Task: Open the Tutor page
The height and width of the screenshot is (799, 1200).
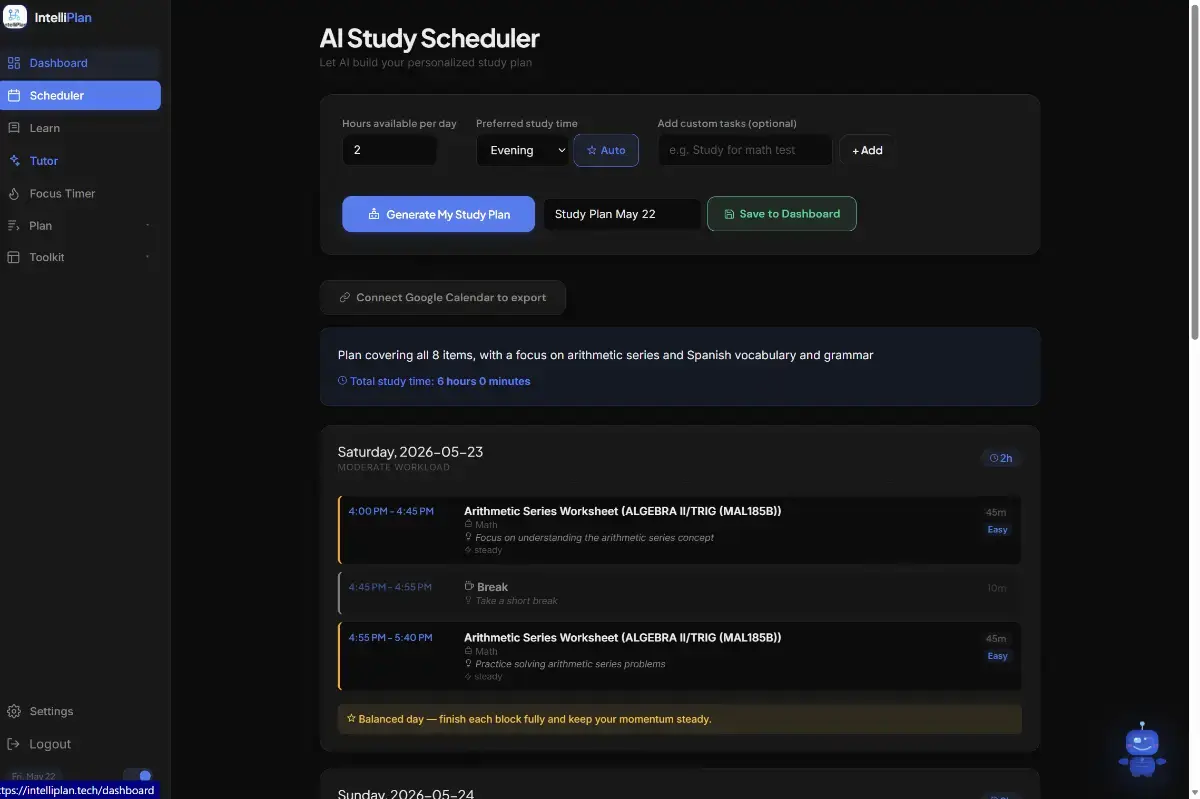Action: (x=80, y=161)
